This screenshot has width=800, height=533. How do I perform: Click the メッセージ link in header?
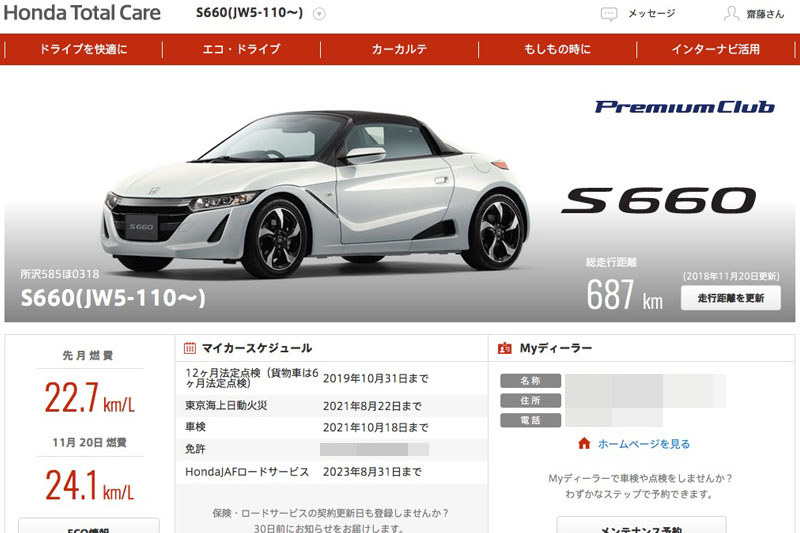click(x=652, y=14)
